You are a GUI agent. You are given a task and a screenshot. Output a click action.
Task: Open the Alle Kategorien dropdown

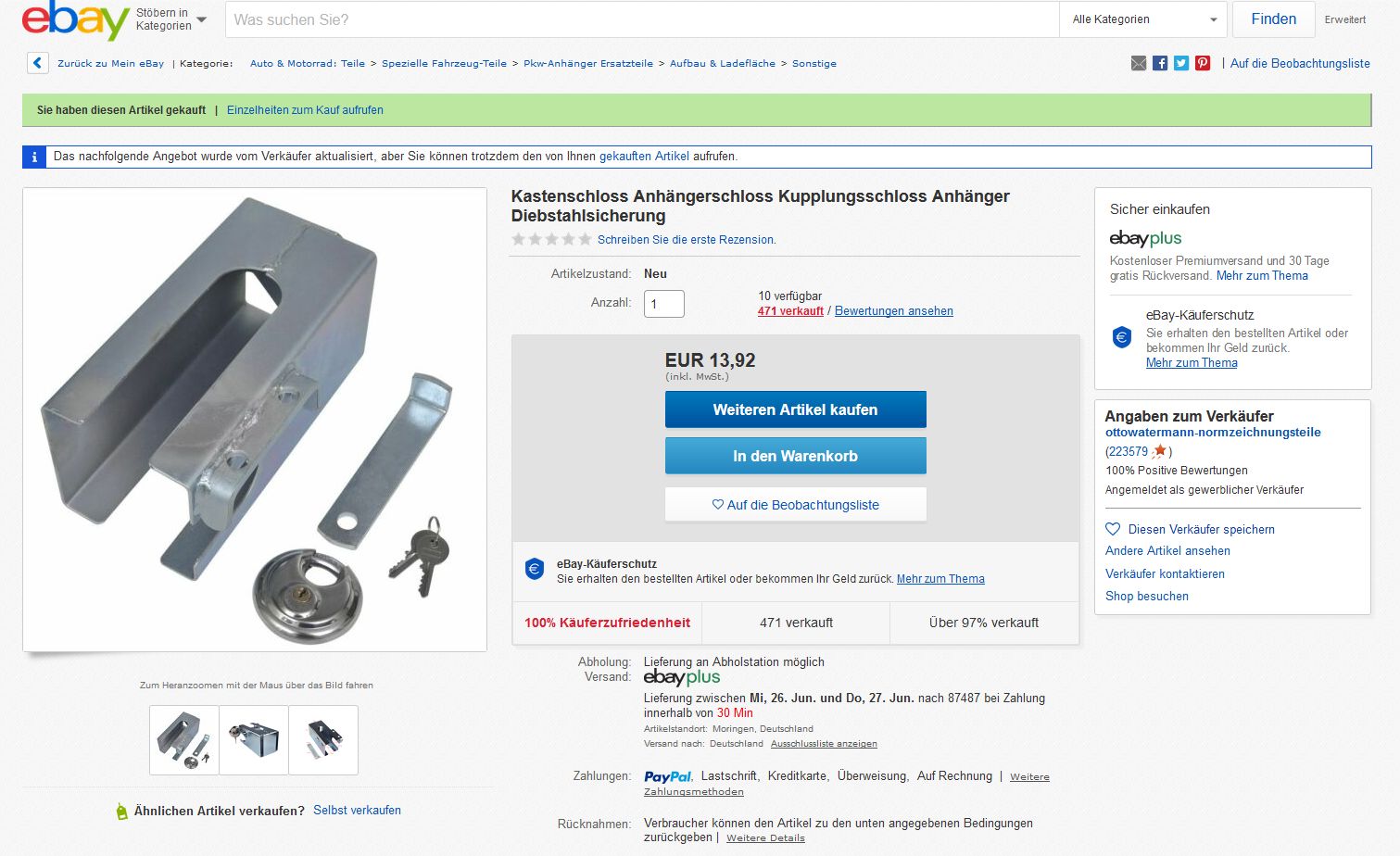point(1144,19)
